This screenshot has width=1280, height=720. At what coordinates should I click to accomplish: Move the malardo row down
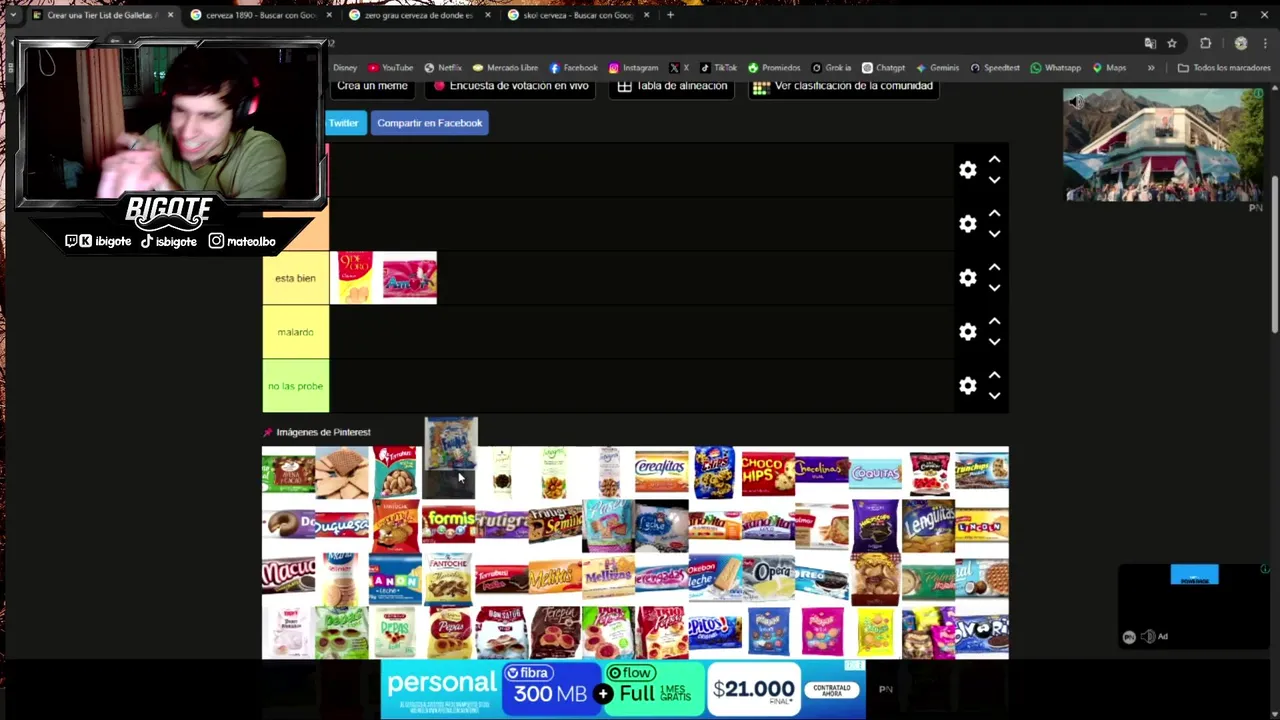(x=994, y=342)
